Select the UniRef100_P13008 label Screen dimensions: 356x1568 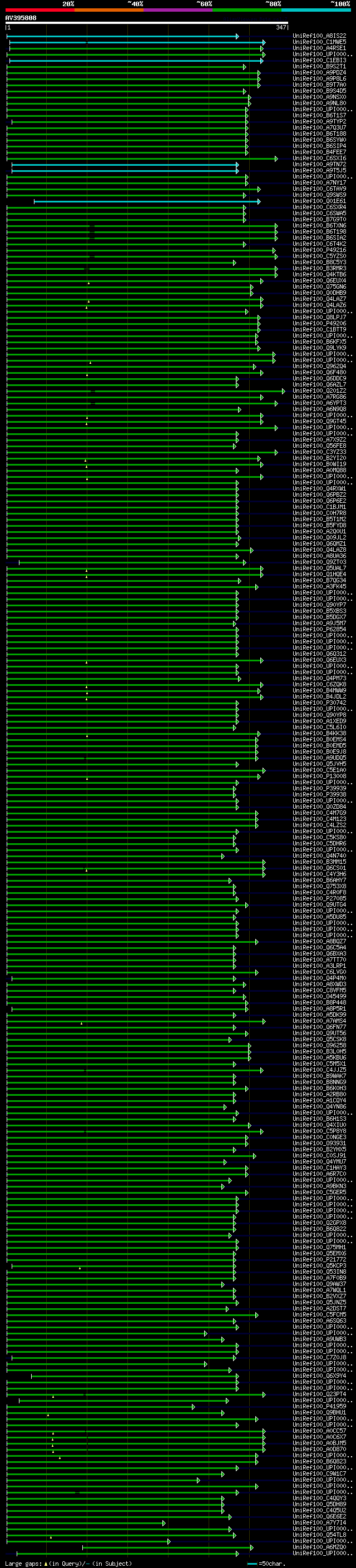[319, 776]
